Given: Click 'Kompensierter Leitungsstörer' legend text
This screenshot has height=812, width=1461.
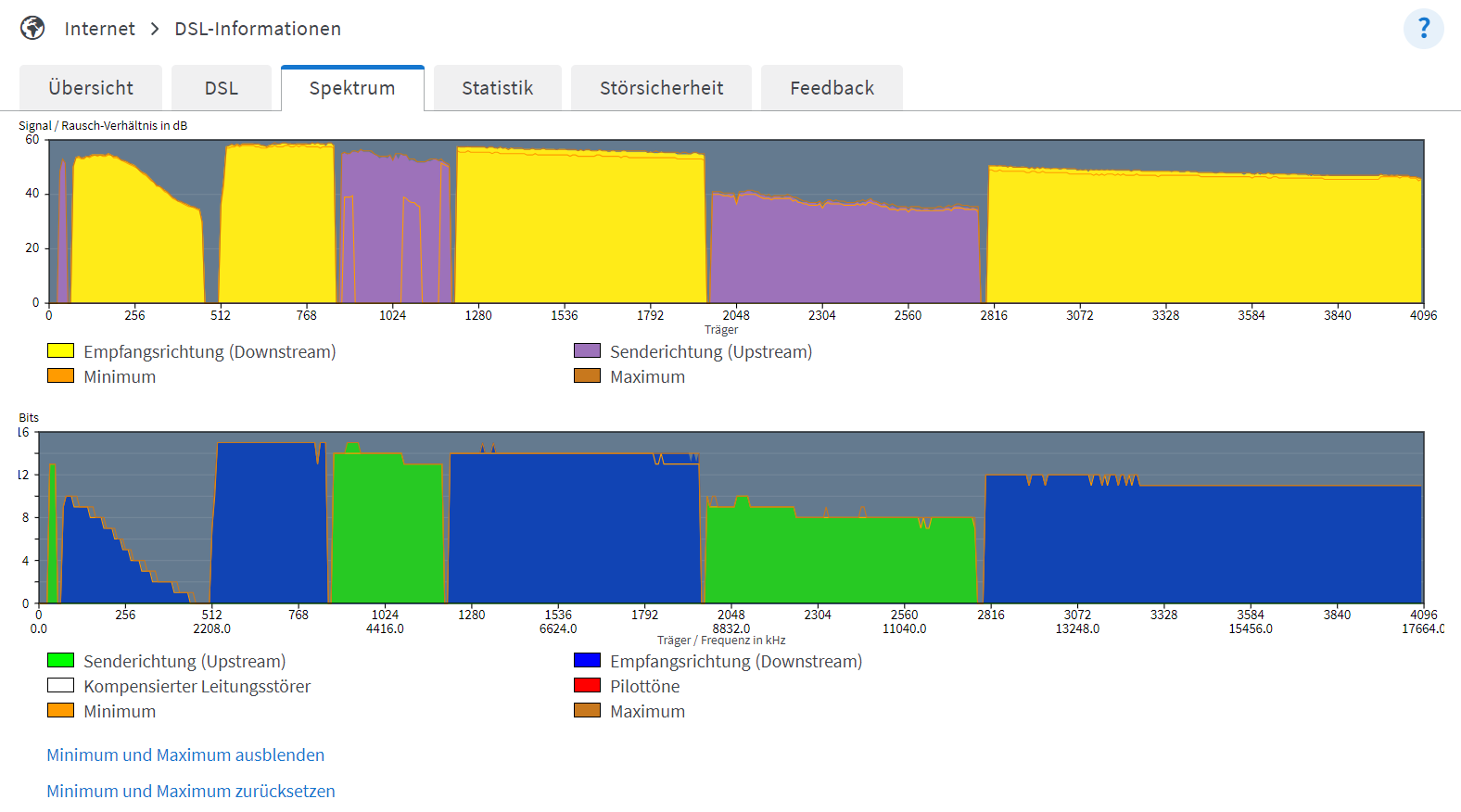Looking at the screenshot, I should (x=197, y=686).
